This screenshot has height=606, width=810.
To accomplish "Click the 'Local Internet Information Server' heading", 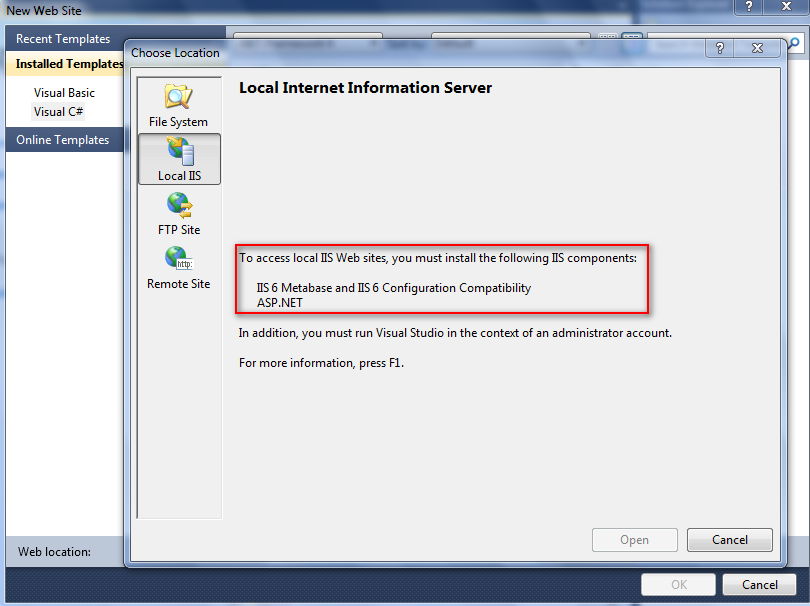I will pyautogui.click(x=365, y=88).
